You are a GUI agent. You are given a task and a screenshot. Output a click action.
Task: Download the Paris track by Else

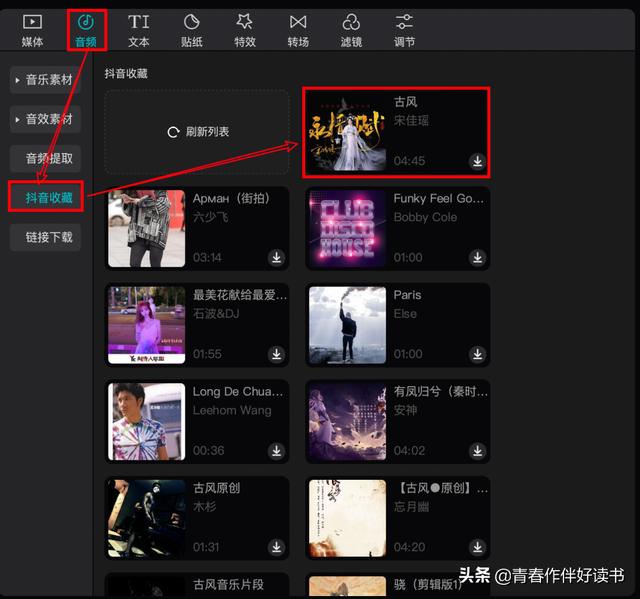tap(477, 354)
